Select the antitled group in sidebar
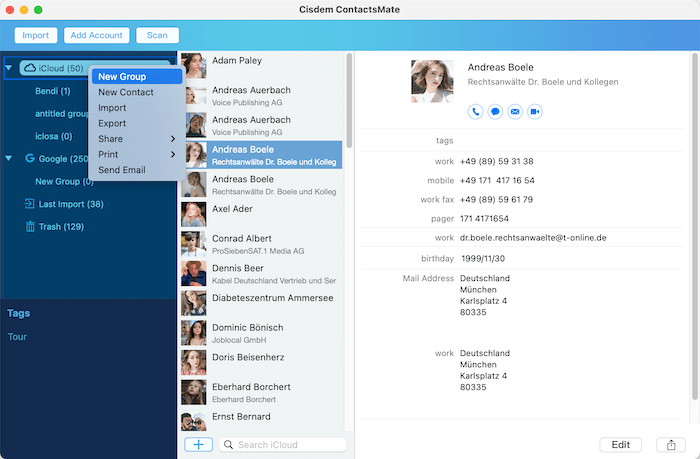Viewport: 700px width, 459px height. [62, 113]
